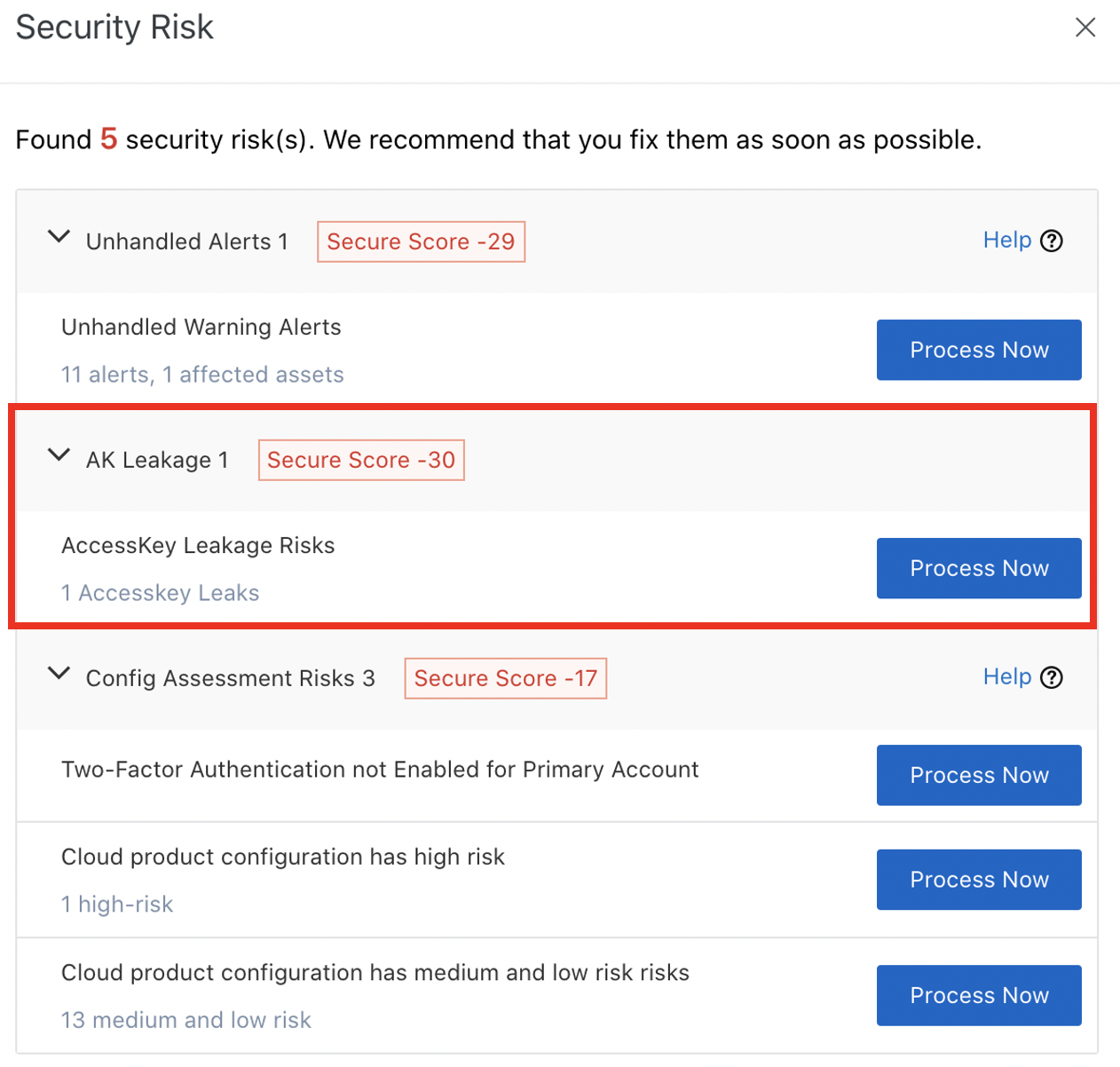Click Process Now for Two-Factor Authentication risk
This screenshot has width=1120, height=1067.
(x=978, y=775)
